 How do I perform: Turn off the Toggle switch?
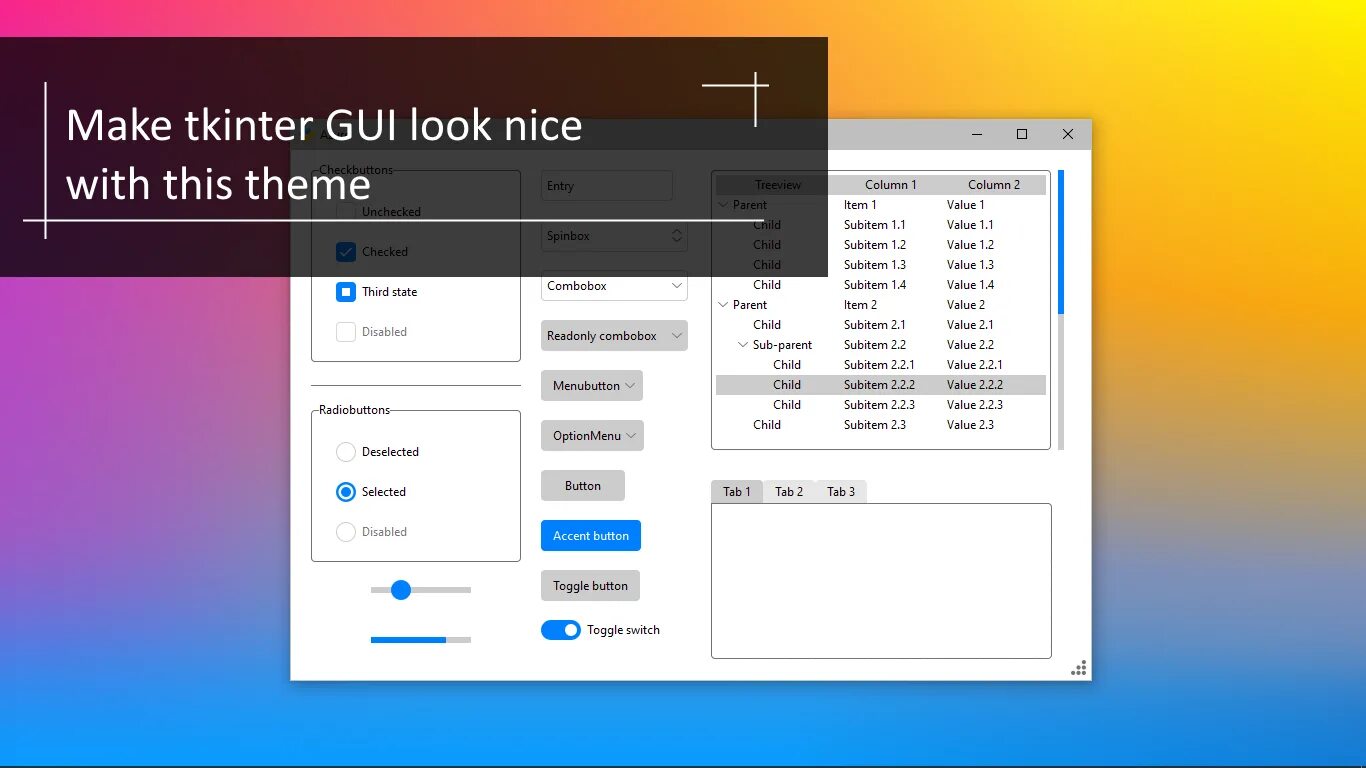561,630
